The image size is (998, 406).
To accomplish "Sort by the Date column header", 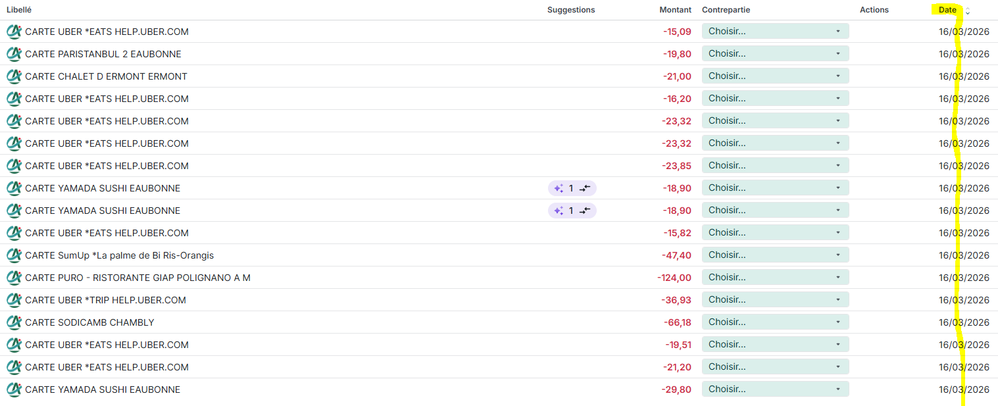I will click(947, 10).
